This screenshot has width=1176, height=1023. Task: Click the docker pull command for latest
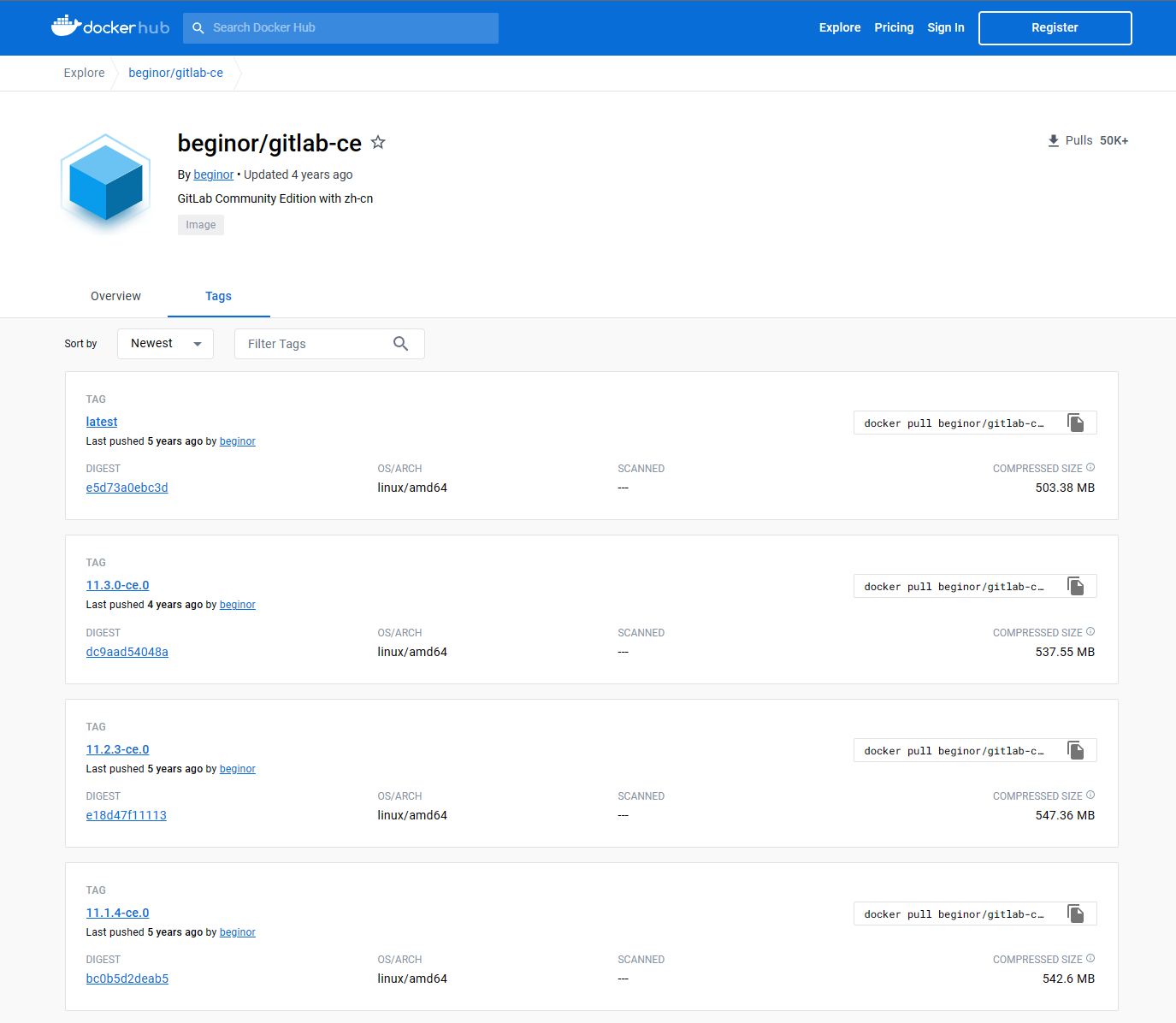[954, 423]
